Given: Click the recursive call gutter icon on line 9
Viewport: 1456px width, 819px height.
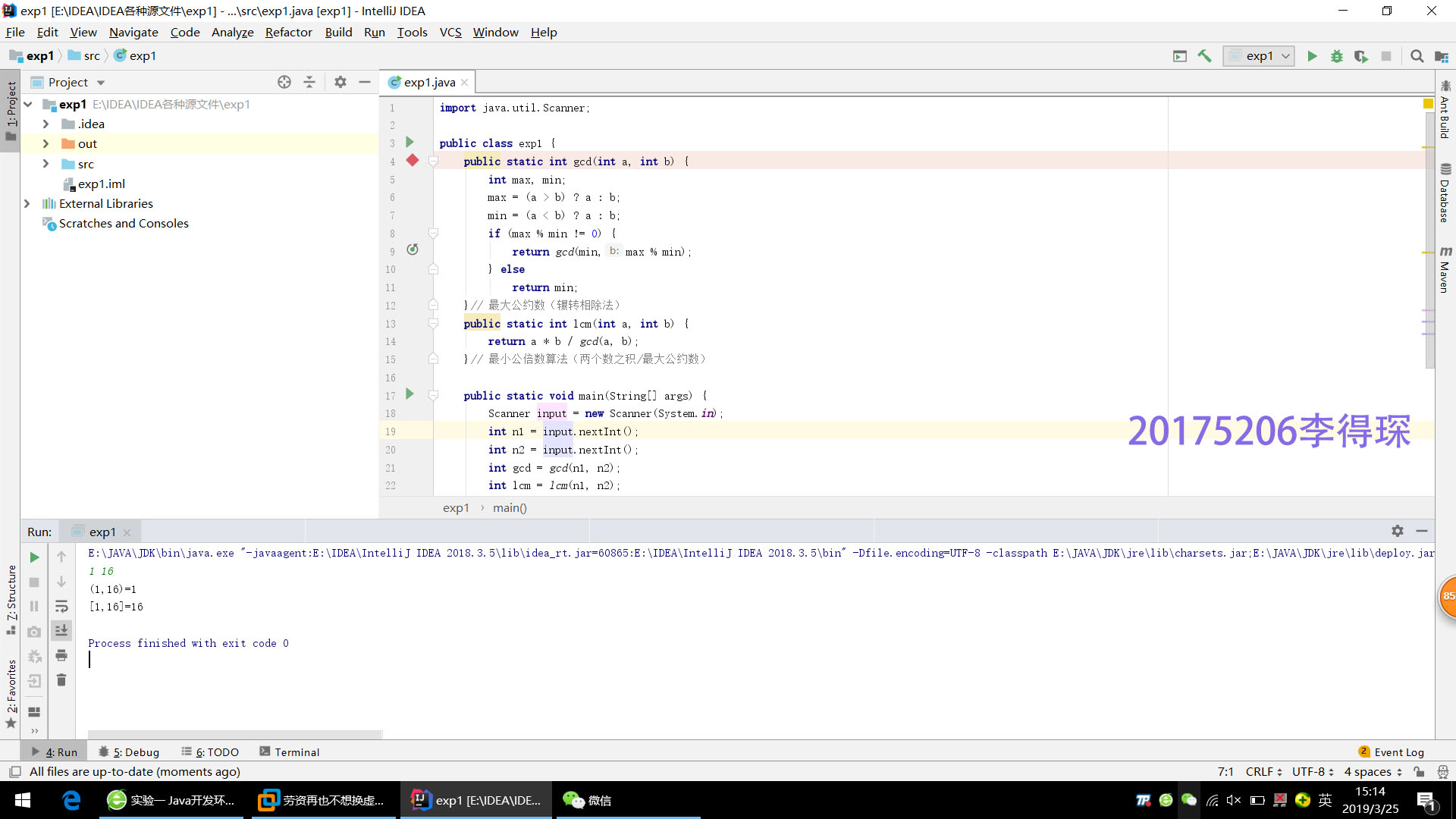Looking at the screenshot, I should pos(413,250).
